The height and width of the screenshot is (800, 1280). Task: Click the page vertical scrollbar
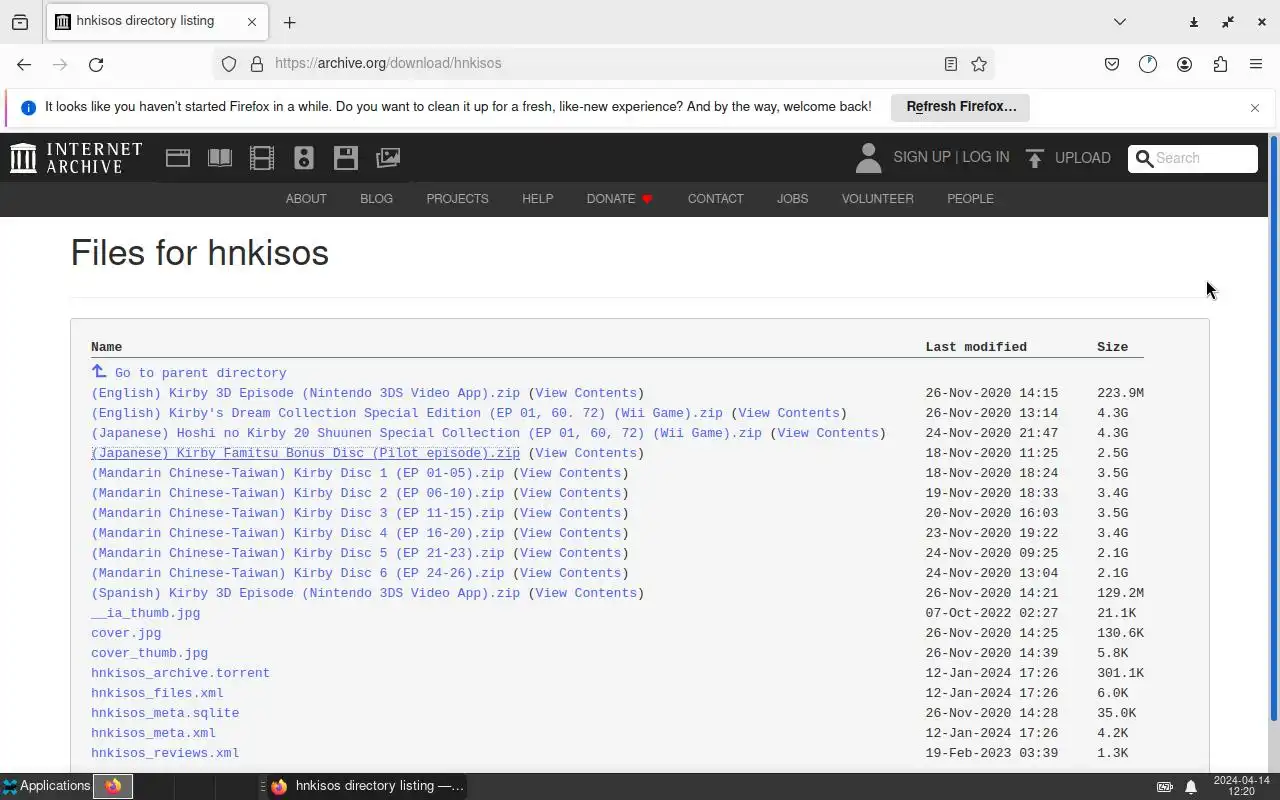pyautogui.click(x=1274, y=426)
